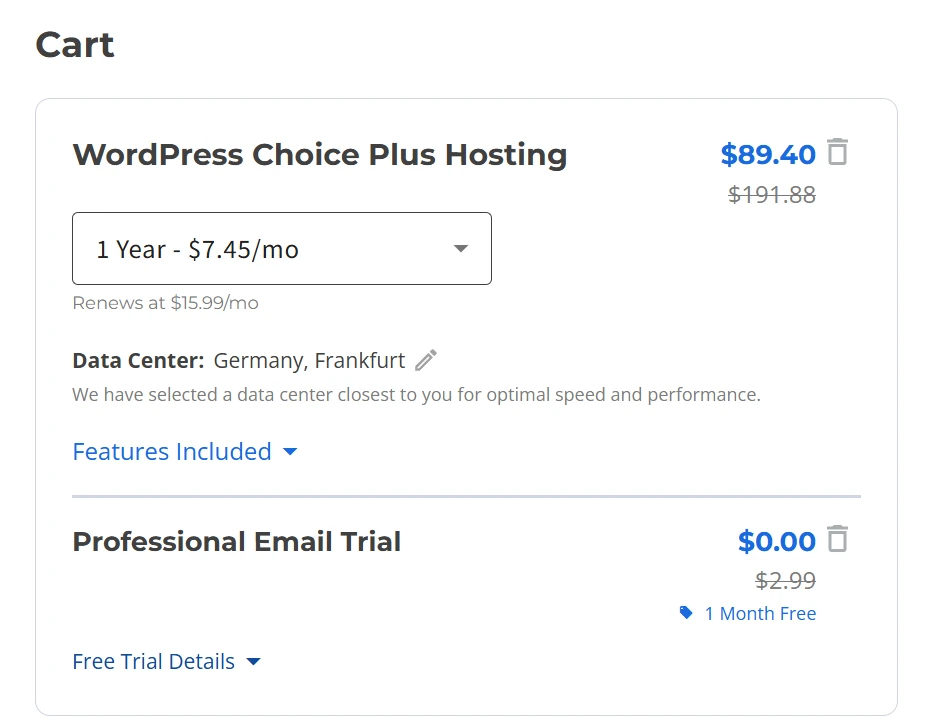
Task: Click the crossed-out $191.88 original price
Action: tap(772, 195)
